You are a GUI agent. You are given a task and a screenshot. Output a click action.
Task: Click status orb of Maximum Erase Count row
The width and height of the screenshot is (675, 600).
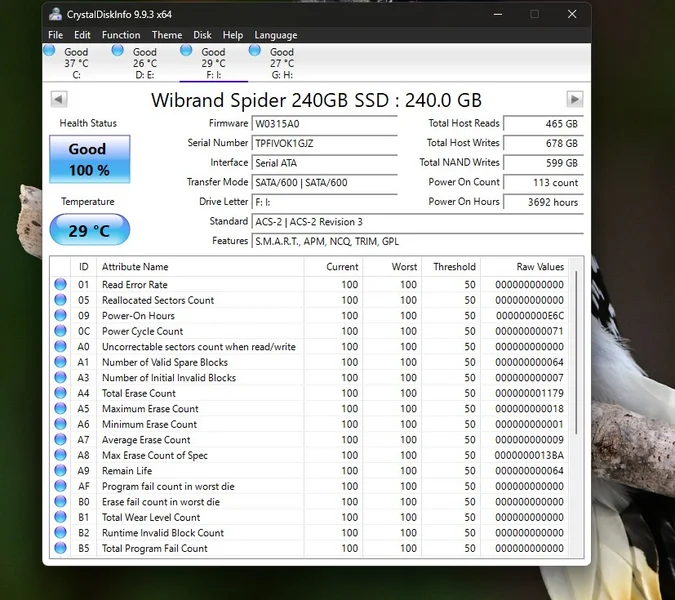60,408
